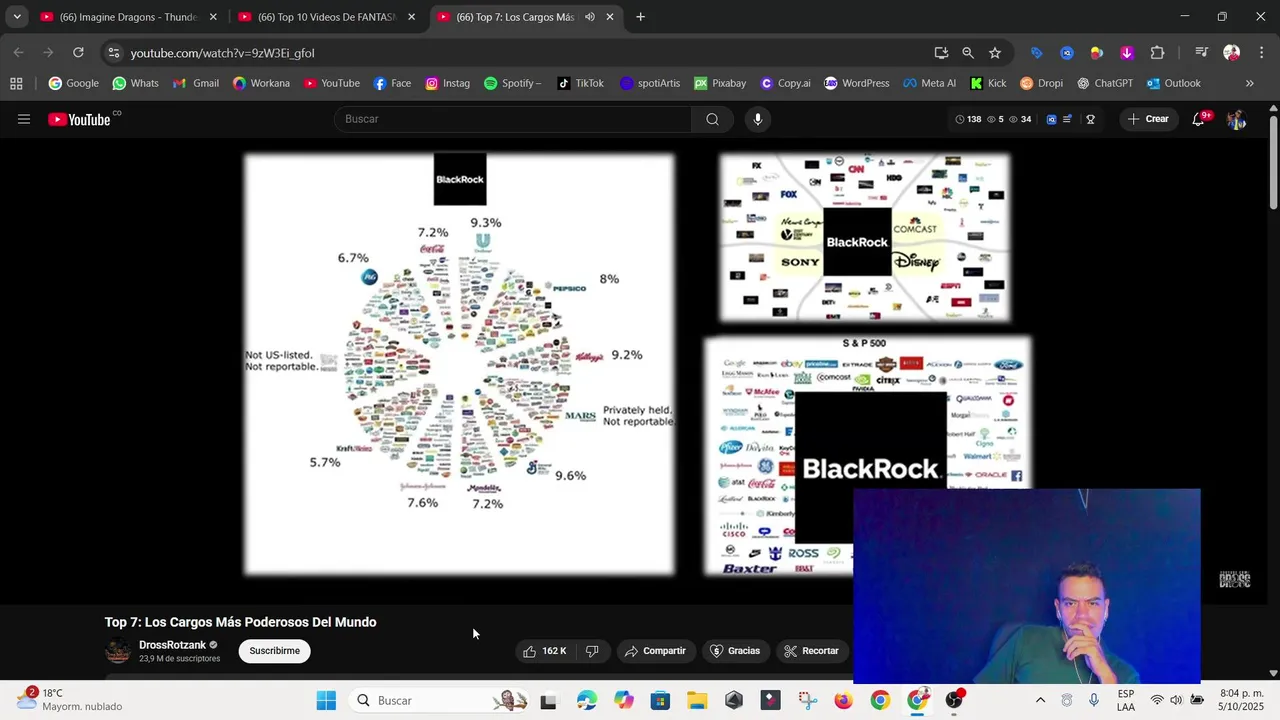Viewport: 1280px width, 720px height.
Task: Open Microsoft Store from the taskbar
Action: tap(660, 700)
